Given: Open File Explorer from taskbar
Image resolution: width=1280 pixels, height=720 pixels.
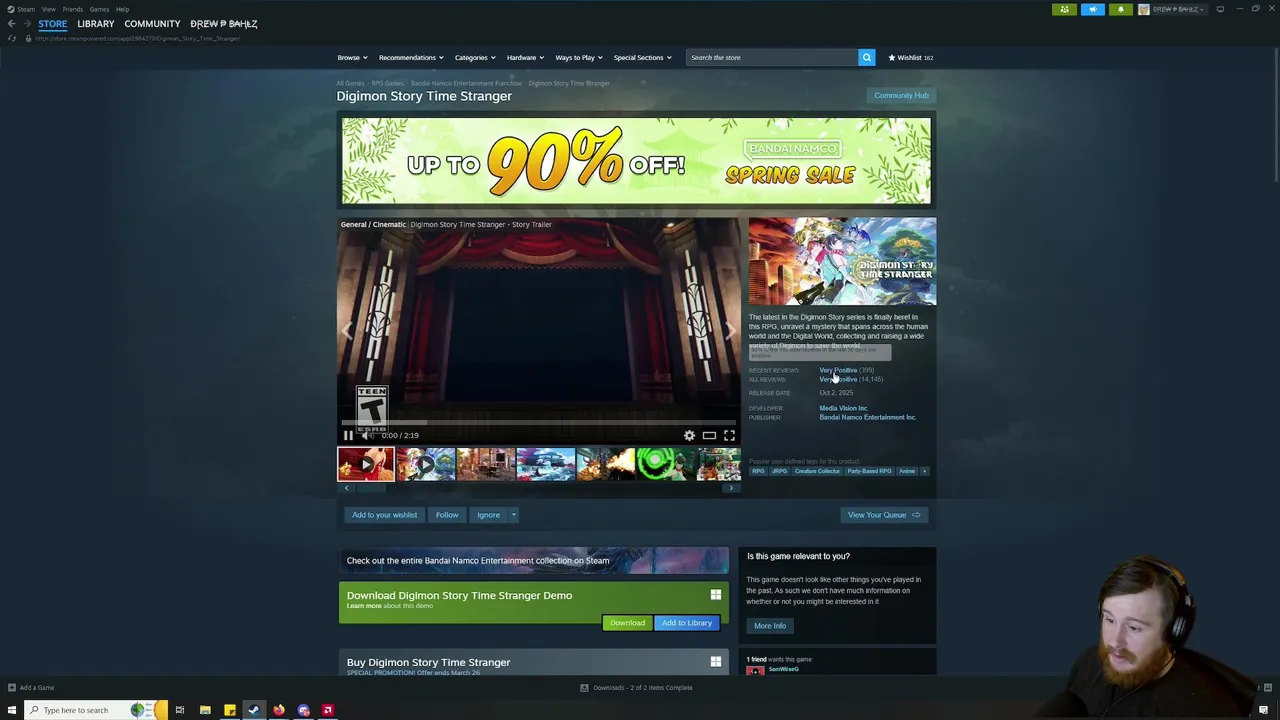Looking at the screenshot, I should [205, 710].
